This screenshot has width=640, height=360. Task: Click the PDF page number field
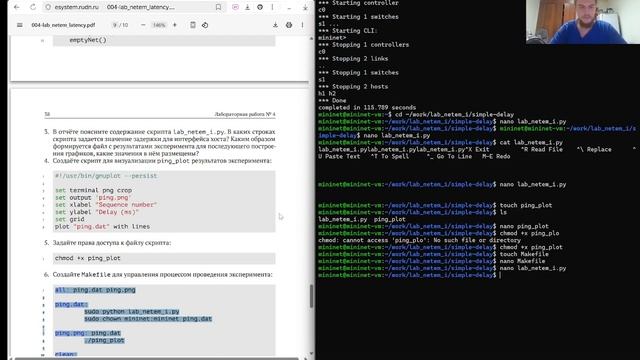(115, 25)
